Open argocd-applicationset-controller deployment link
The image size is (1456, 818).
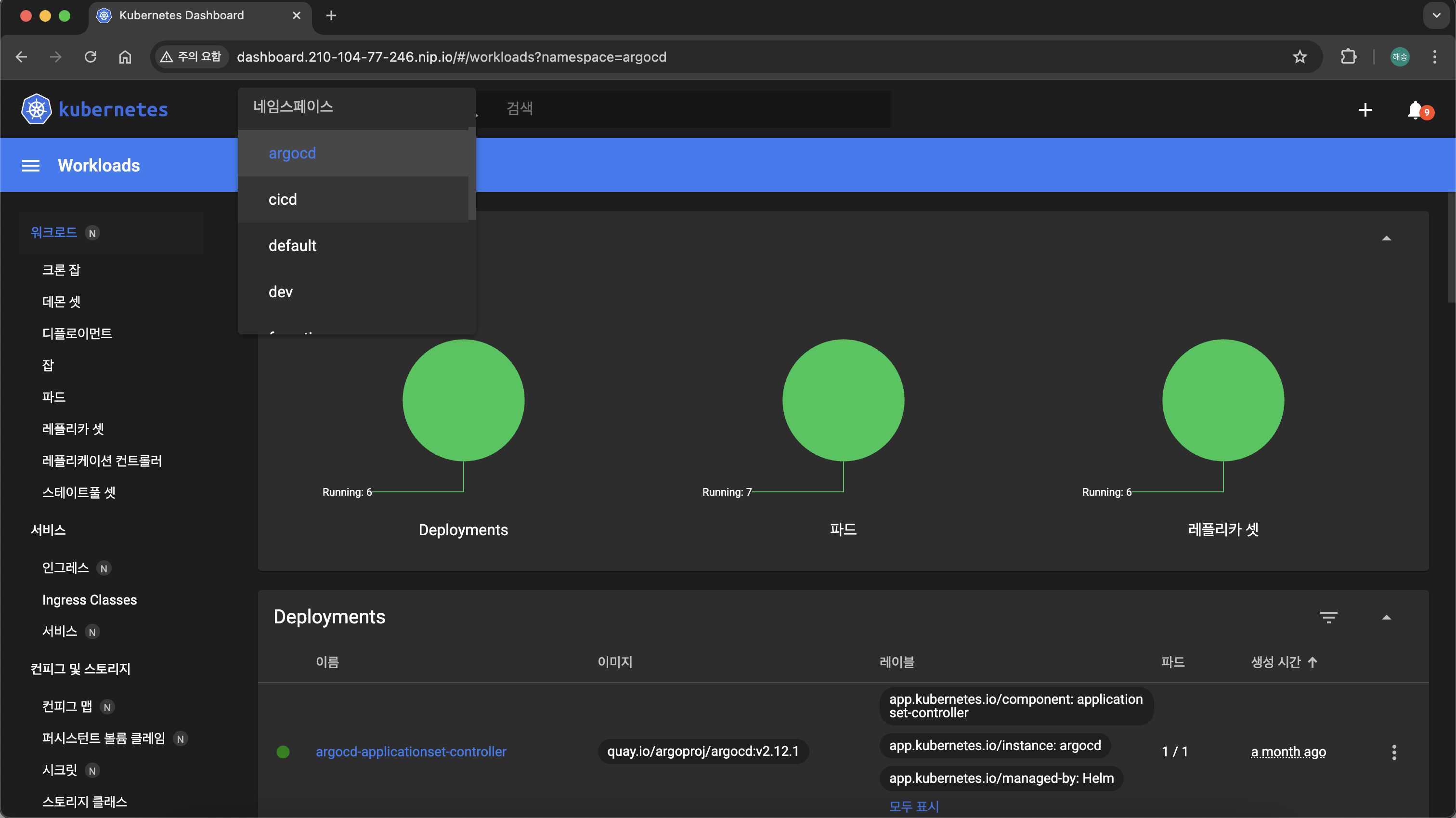[x=411, y=752]
